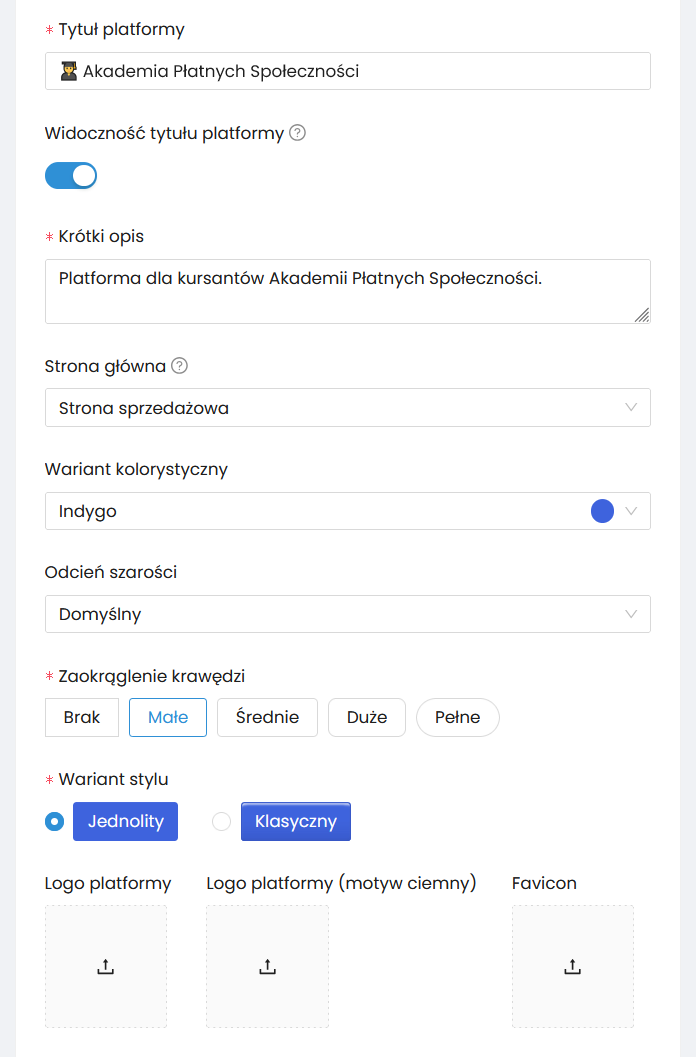696x1057 pixels.
Task: Select the Jednolity style radio button
Action: [x=55, y=822]
